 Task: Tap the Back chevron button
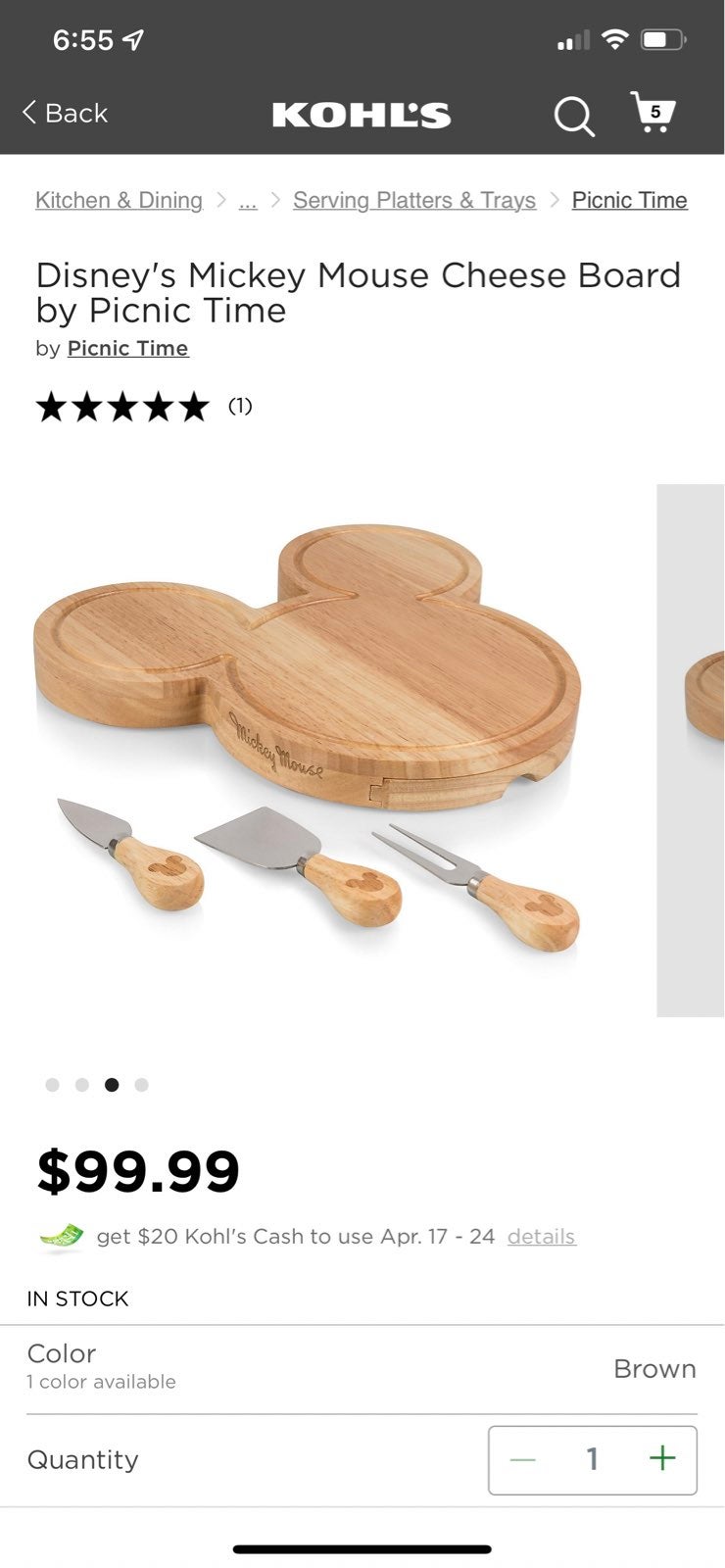[x=65, y=113]
